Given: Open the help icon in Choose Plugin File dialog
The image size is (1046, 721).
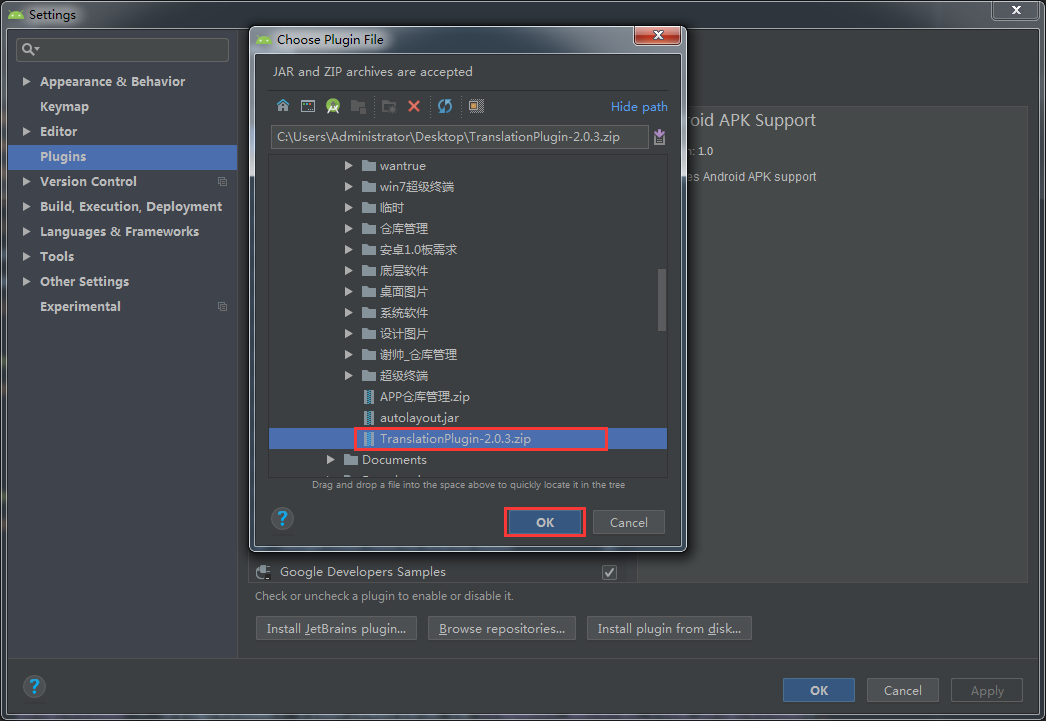Looking at the screenshot, I should pyautogui.click(x=282, y=519).
